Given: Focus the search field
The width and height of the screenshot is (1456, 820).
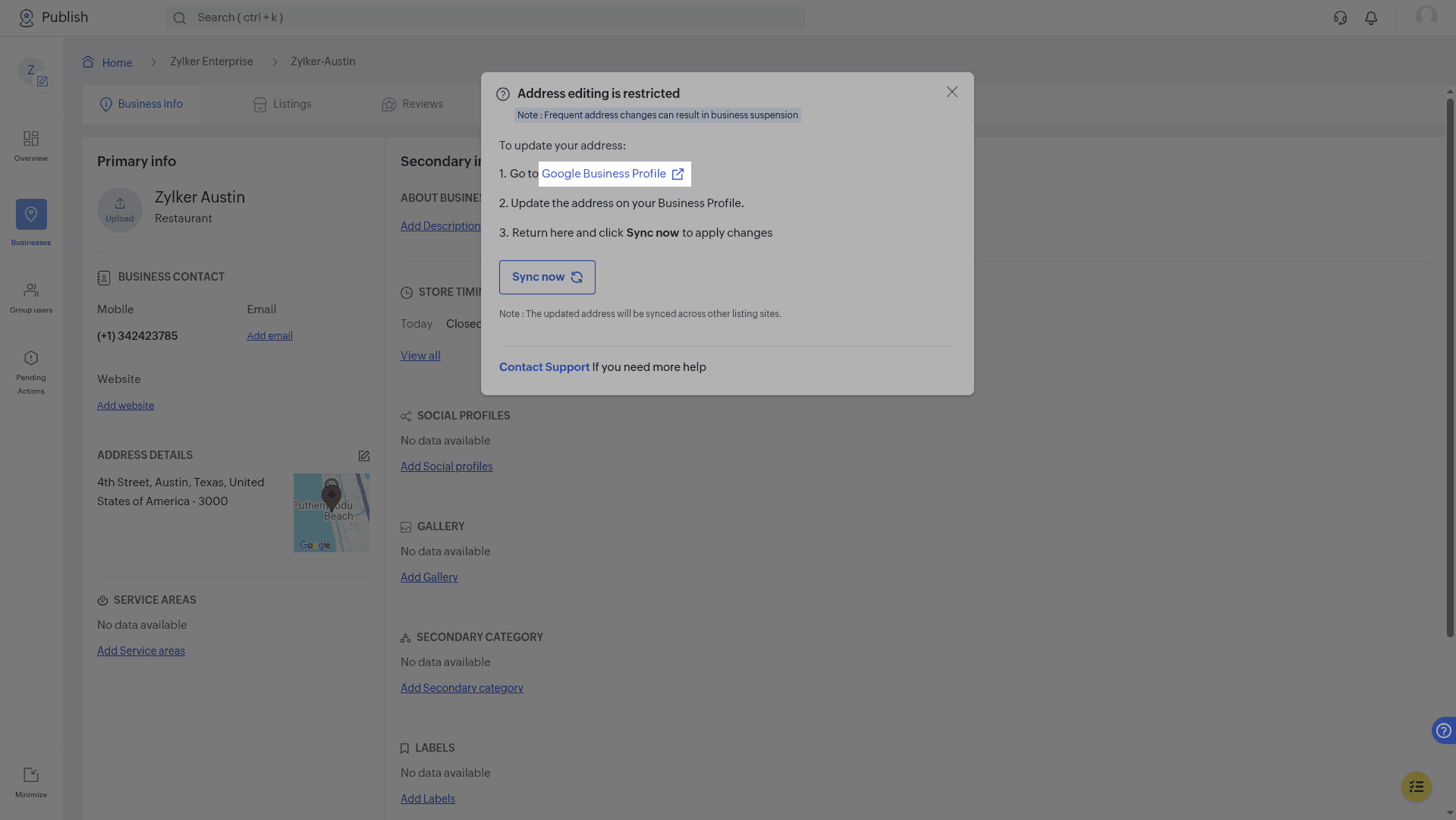Looking at the screenshot, I should click(x=485, y=17).
